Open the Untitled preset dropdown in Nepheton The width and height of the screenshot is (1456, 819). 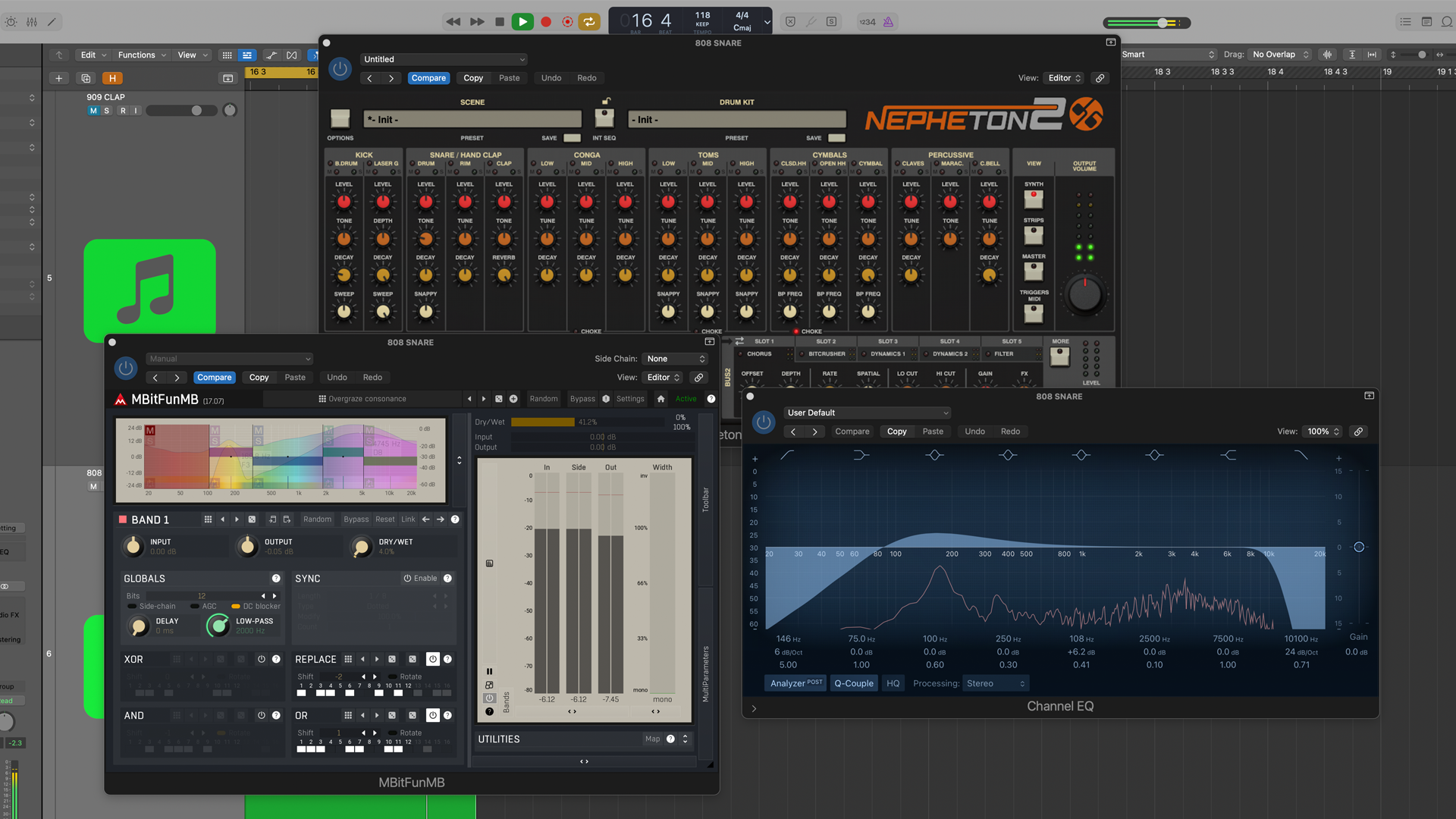pos(444,59)
